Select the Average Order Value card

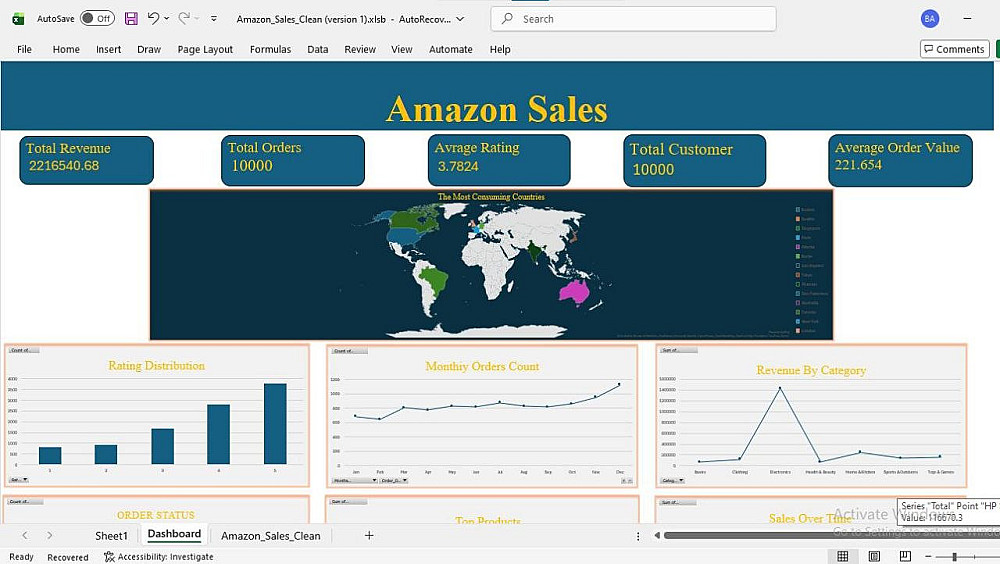[901, 160]
